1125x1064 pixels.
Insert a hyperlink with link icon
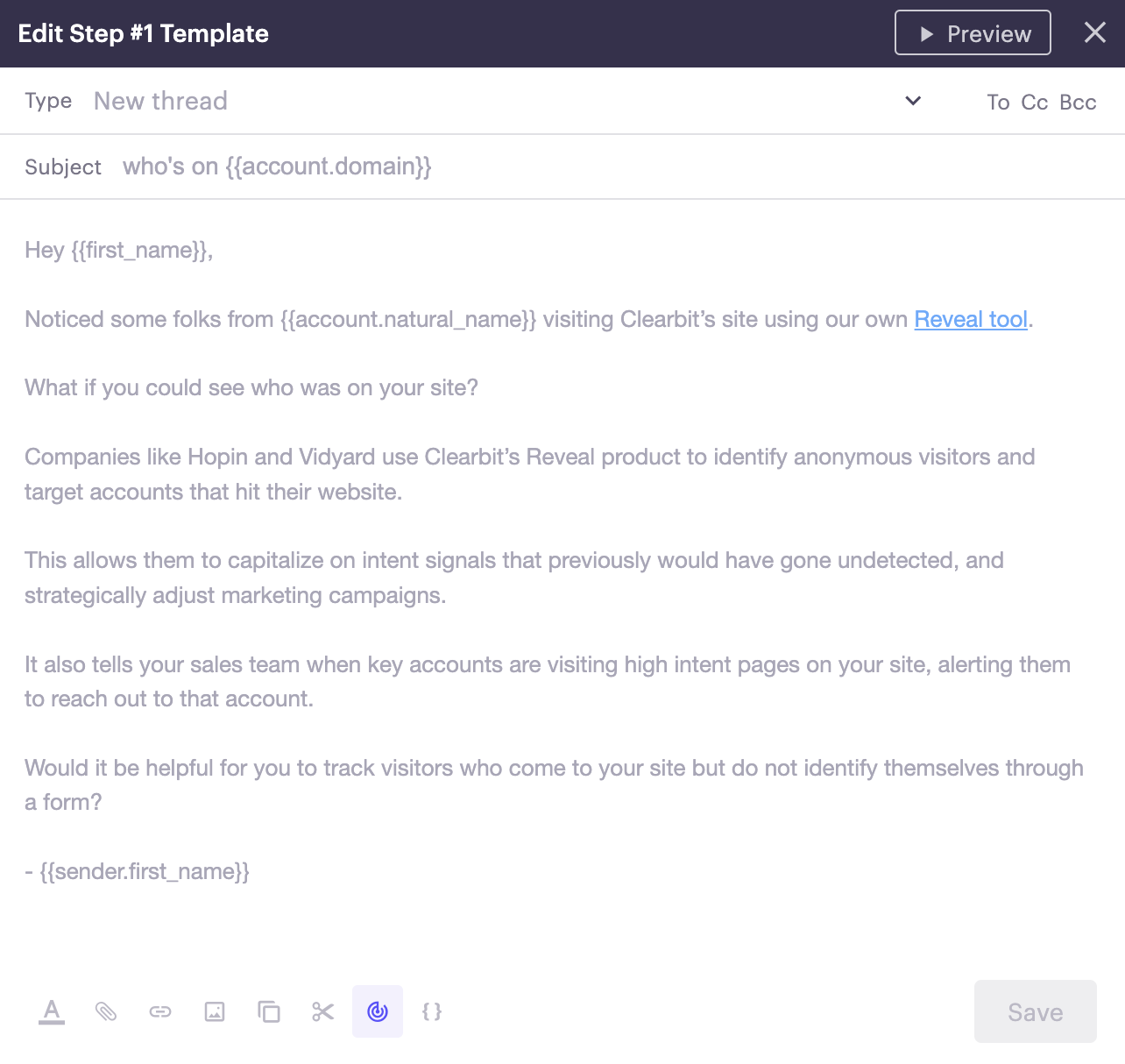(160, 1011)
